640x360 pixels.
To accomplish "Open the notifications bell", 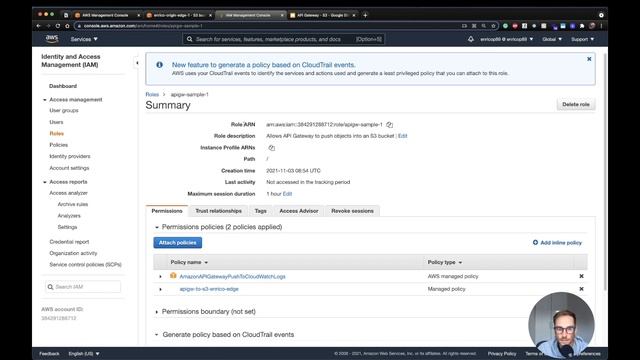I will pos(471,39).
